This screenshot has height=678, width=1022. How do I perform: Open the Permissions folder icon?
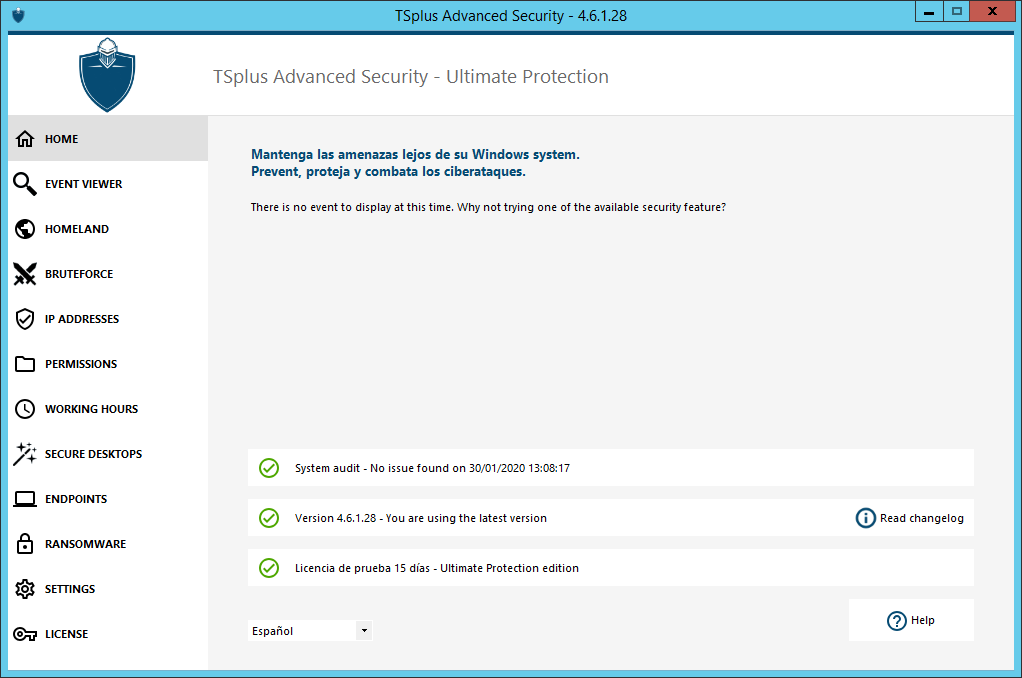point(25,364)
